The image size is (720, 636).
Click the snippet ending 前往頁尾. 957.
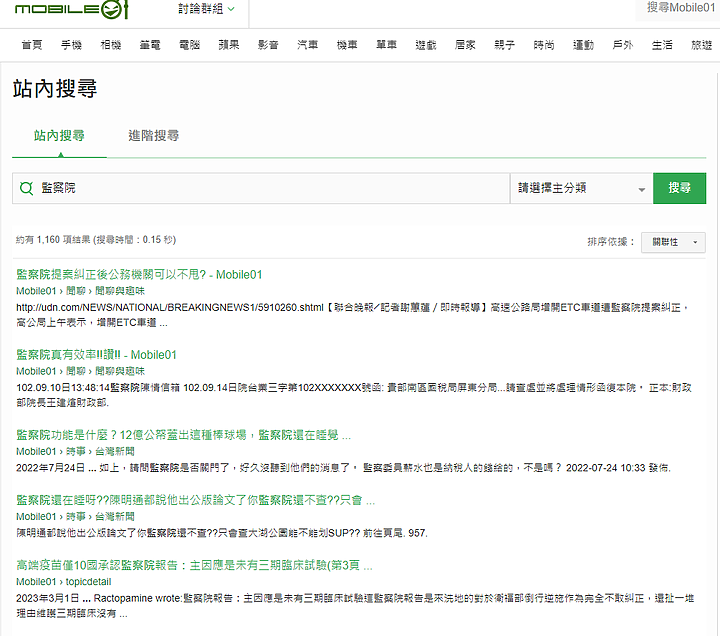(x=222, y=533)
